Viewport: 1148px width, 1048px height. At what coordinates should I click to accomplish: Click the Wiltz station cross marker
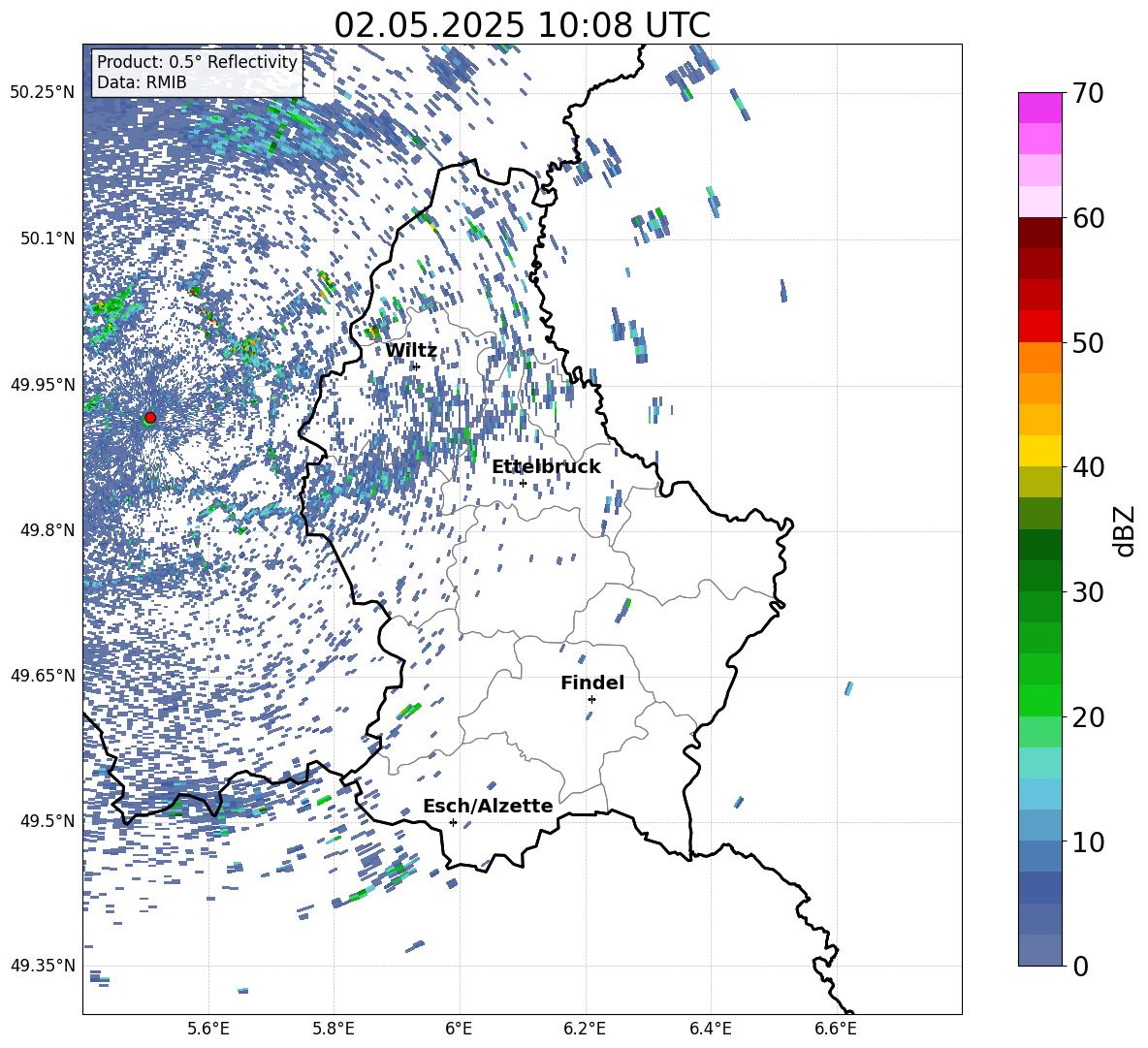point(416,366)
